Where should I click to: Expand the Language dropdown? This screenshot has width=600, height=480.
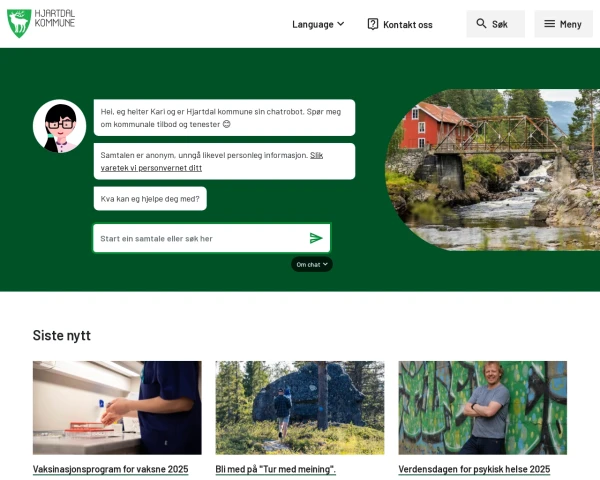tap(318, 24)
